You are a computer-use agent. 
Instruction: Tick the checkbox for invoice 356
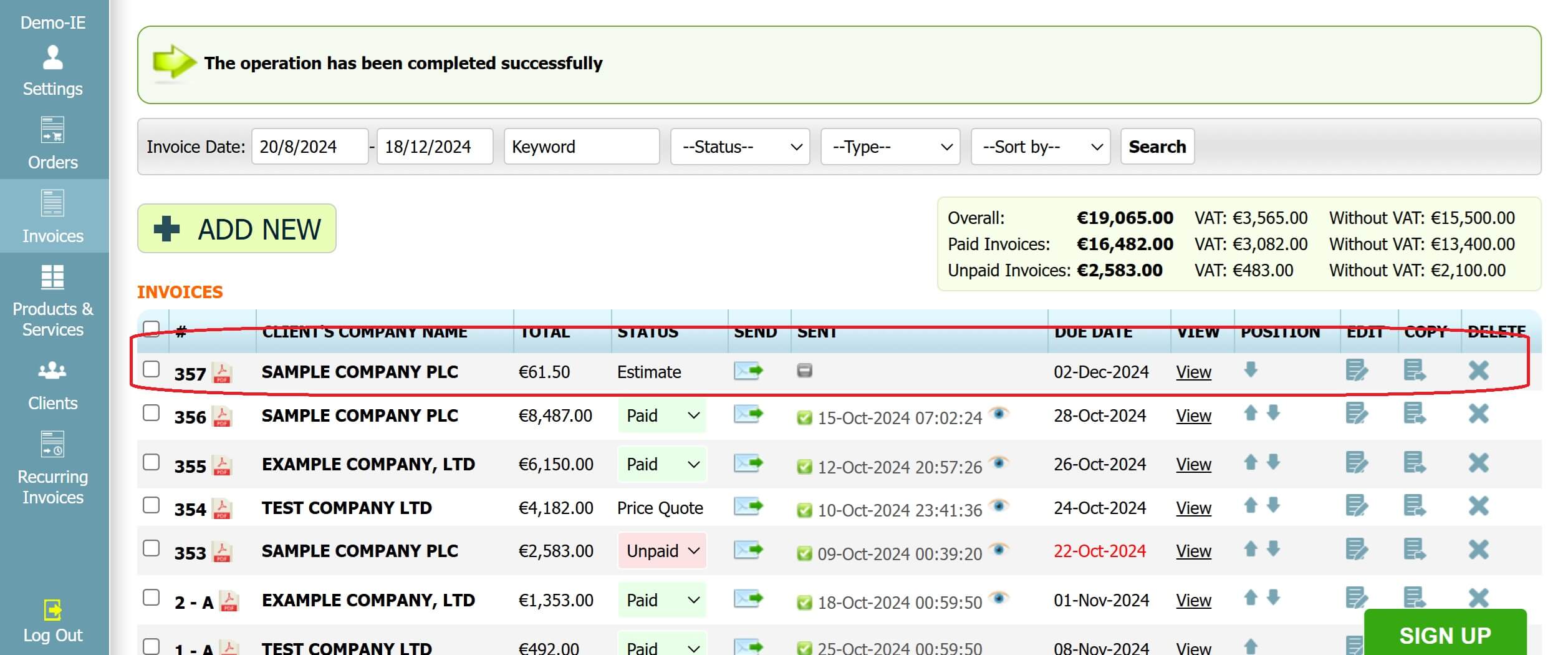[151, 412]
